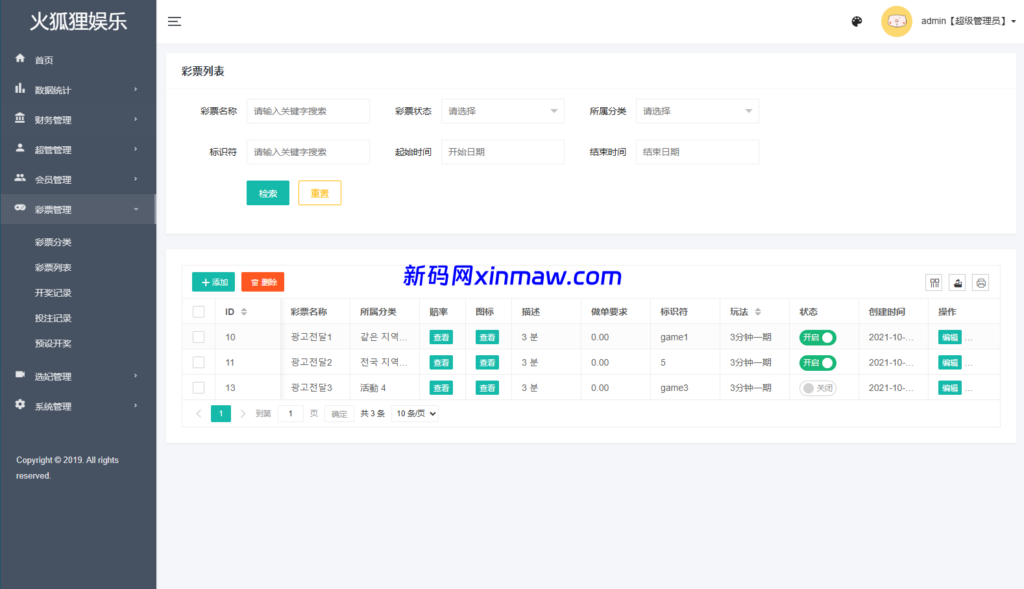Screen dimensions: 1024x589
Task: Expand the 数据统计 sidebar menu
Action: click(x=78, y=89)
